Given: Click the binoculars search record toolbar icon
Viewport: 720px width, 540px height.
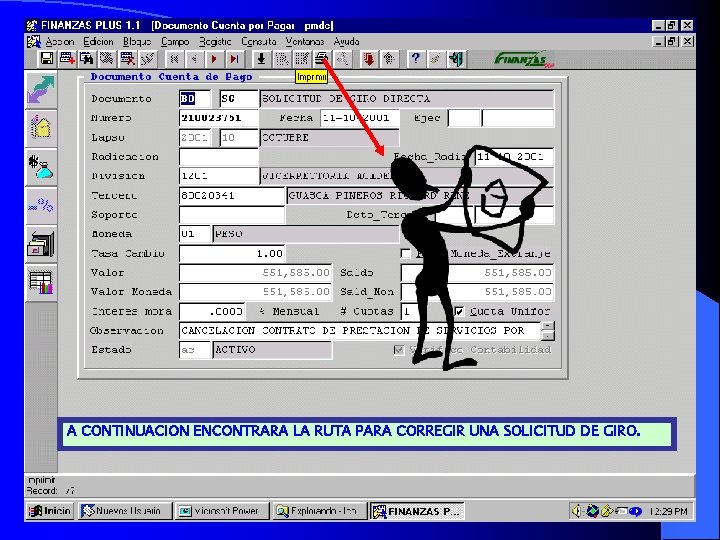Looking at the screenshot, I should point(87,59).
